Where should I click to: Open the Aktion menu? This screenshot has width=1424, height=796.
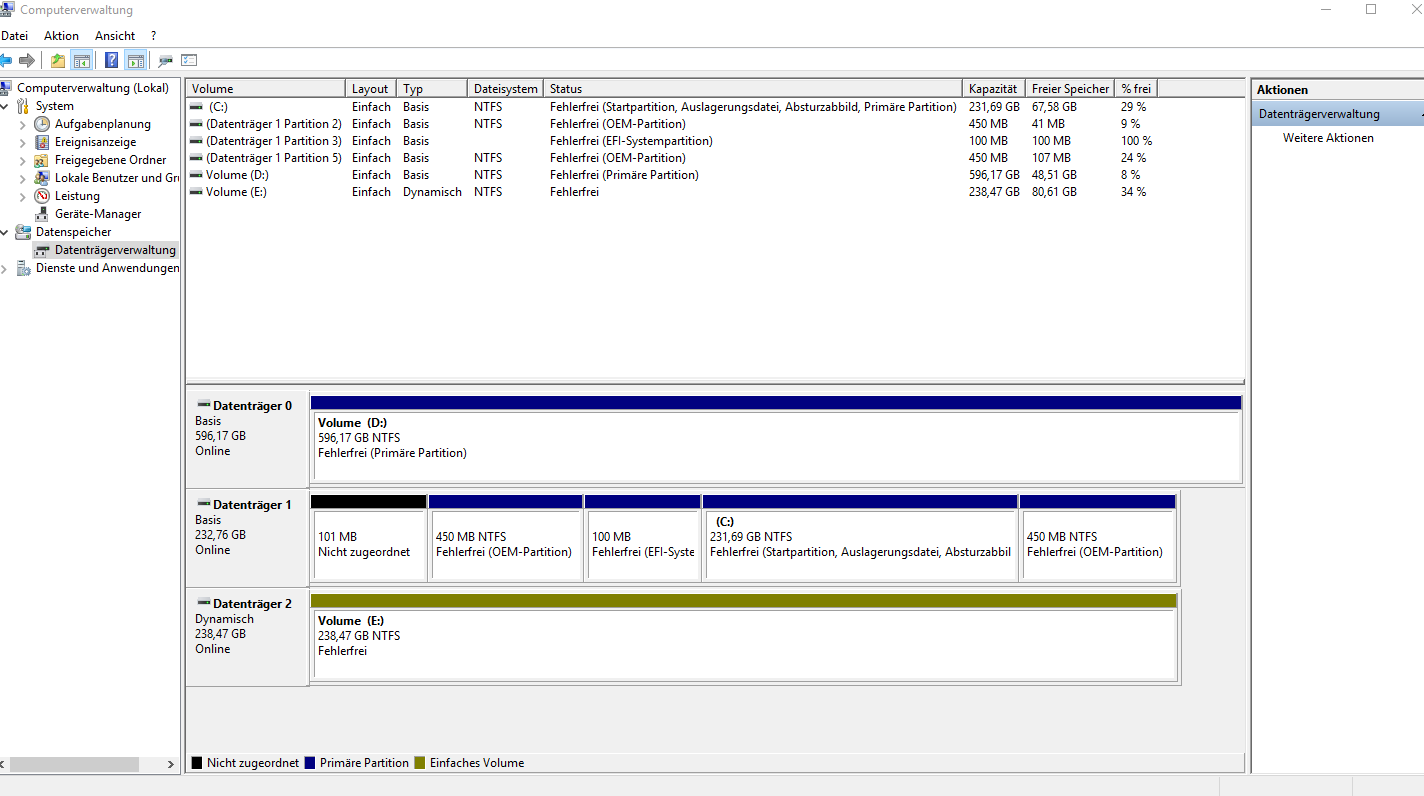point(61,36)
